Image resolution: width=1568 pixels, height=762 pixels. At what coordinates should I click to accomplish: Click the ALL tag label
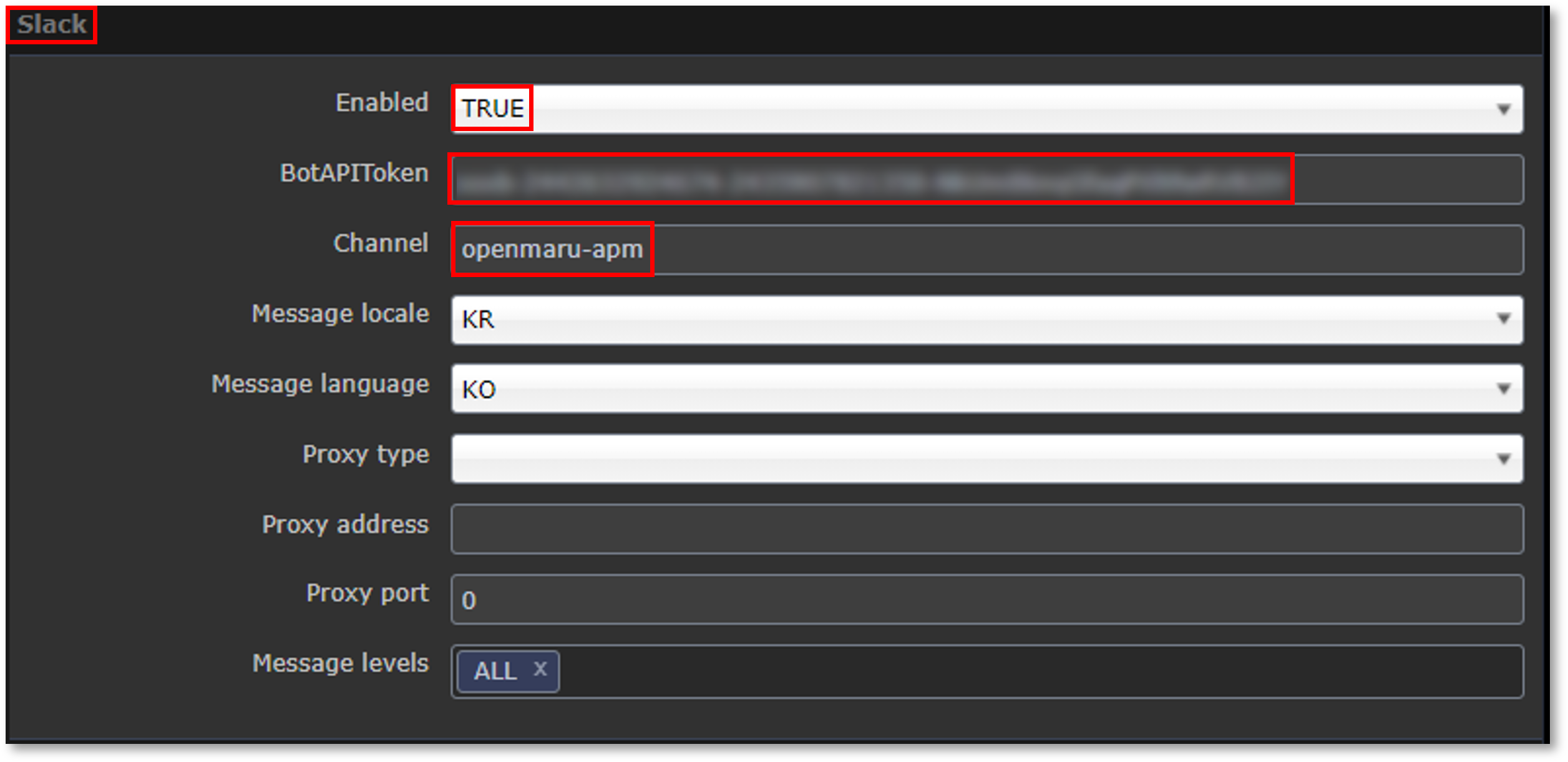coord(495,672)
